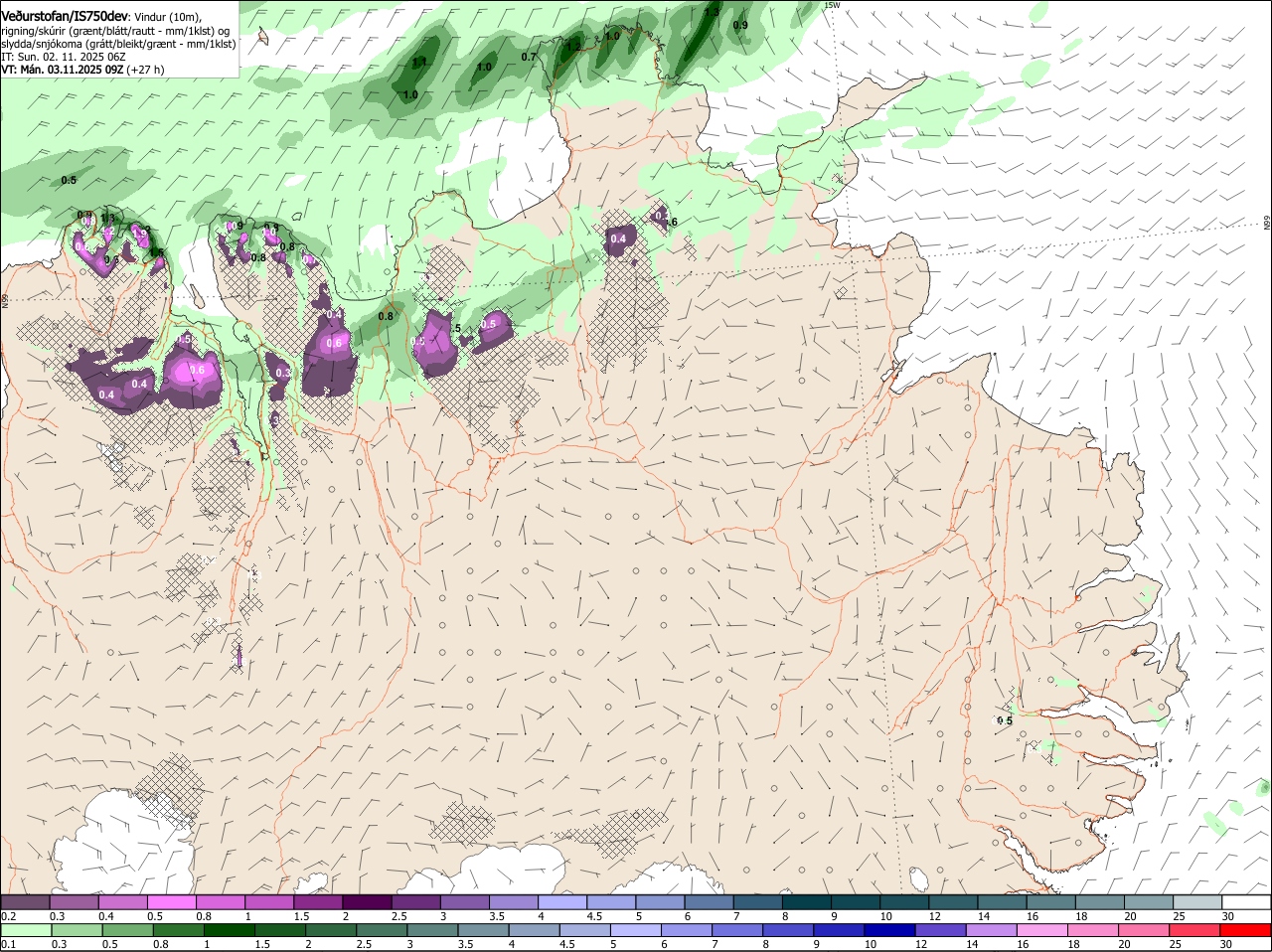Click the 0.9 precipitation value near top
Image resolution: width=1272 pixels, height=952 pixels.
click(x=740, y=25)
